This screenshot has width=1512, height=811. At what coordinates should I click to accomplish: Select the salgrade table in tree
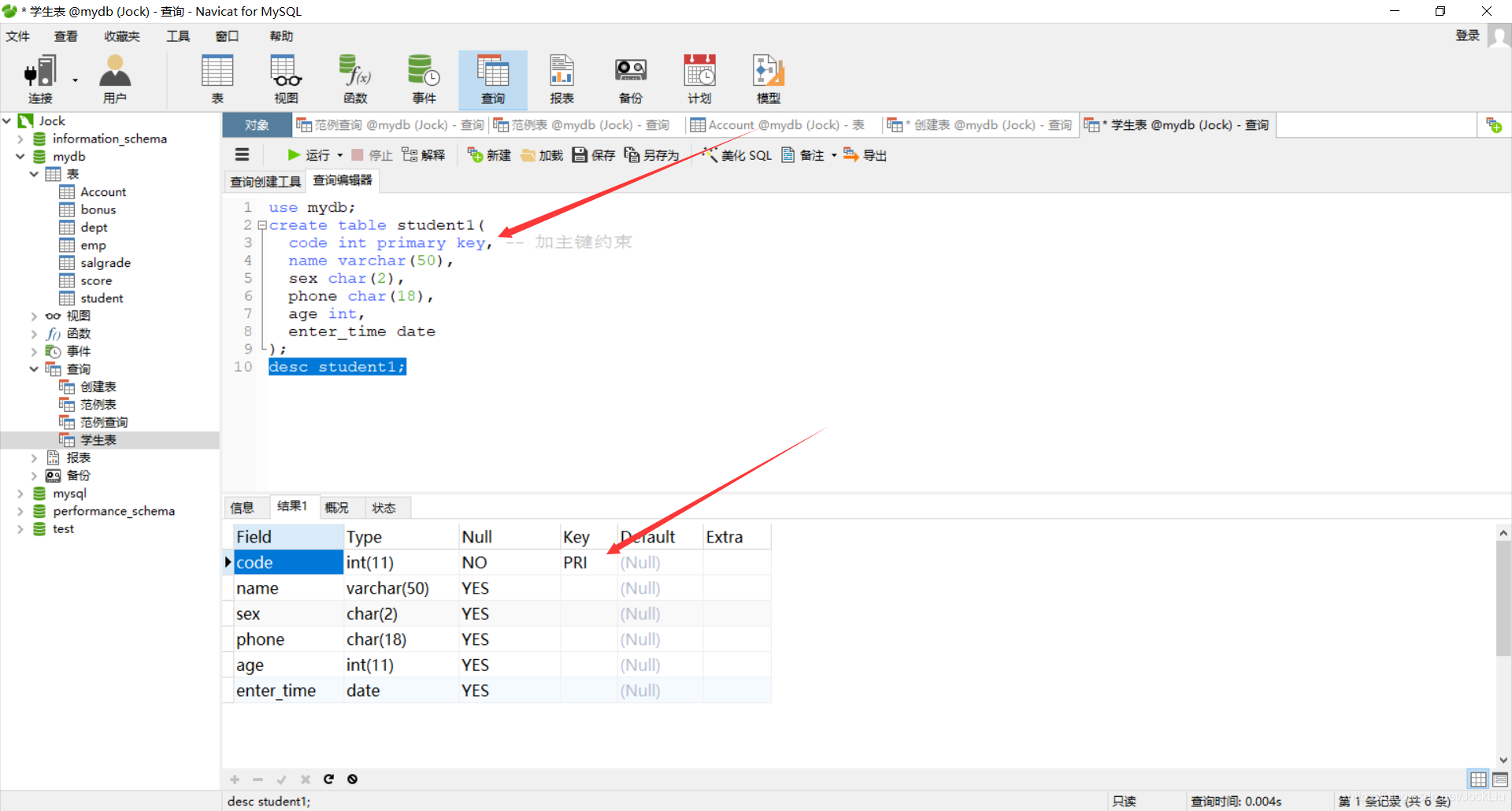[x=106, y=263]
